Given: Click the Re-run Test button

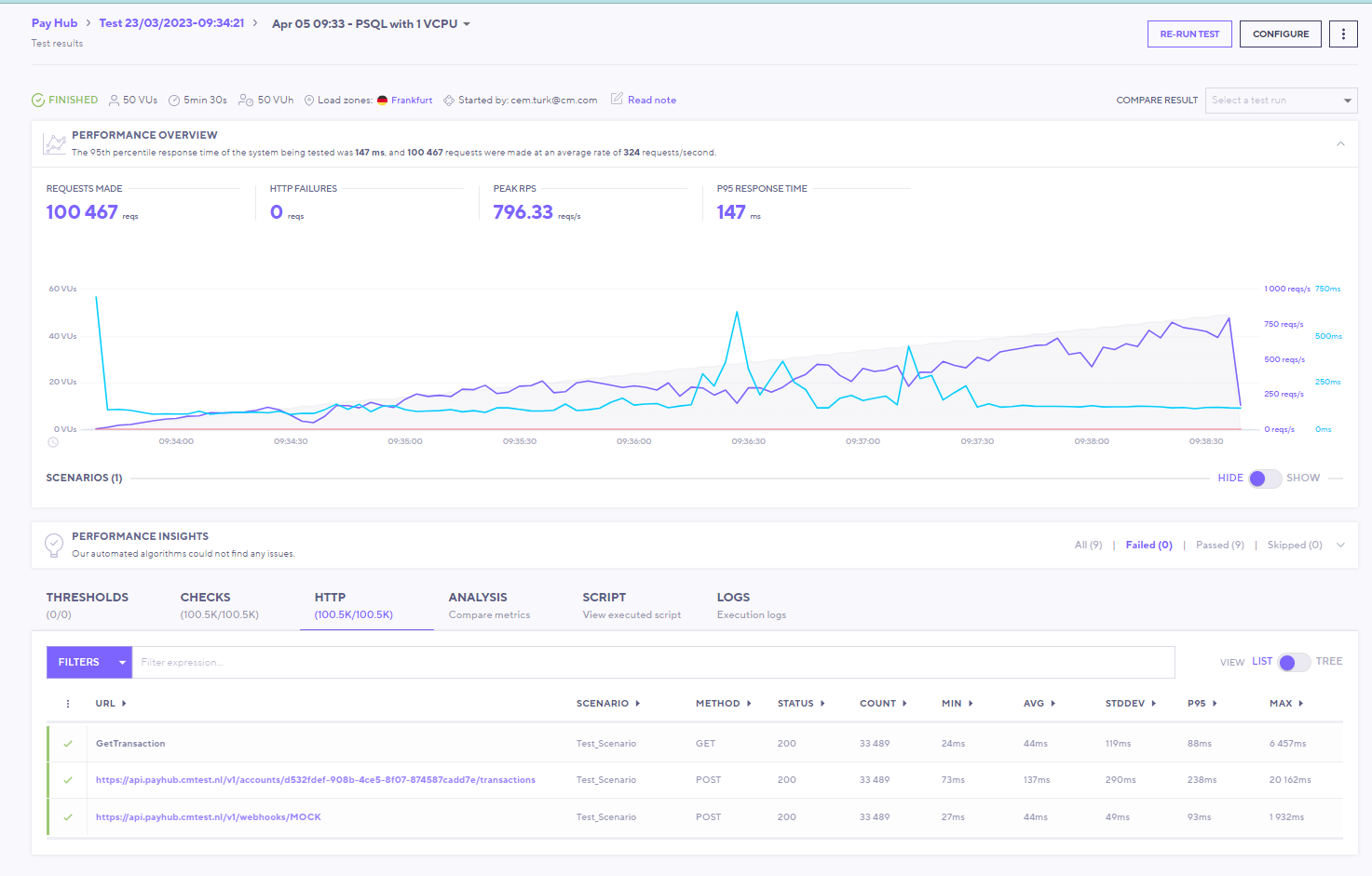Looking at the screenshot, I should [x=1189, y=34].
